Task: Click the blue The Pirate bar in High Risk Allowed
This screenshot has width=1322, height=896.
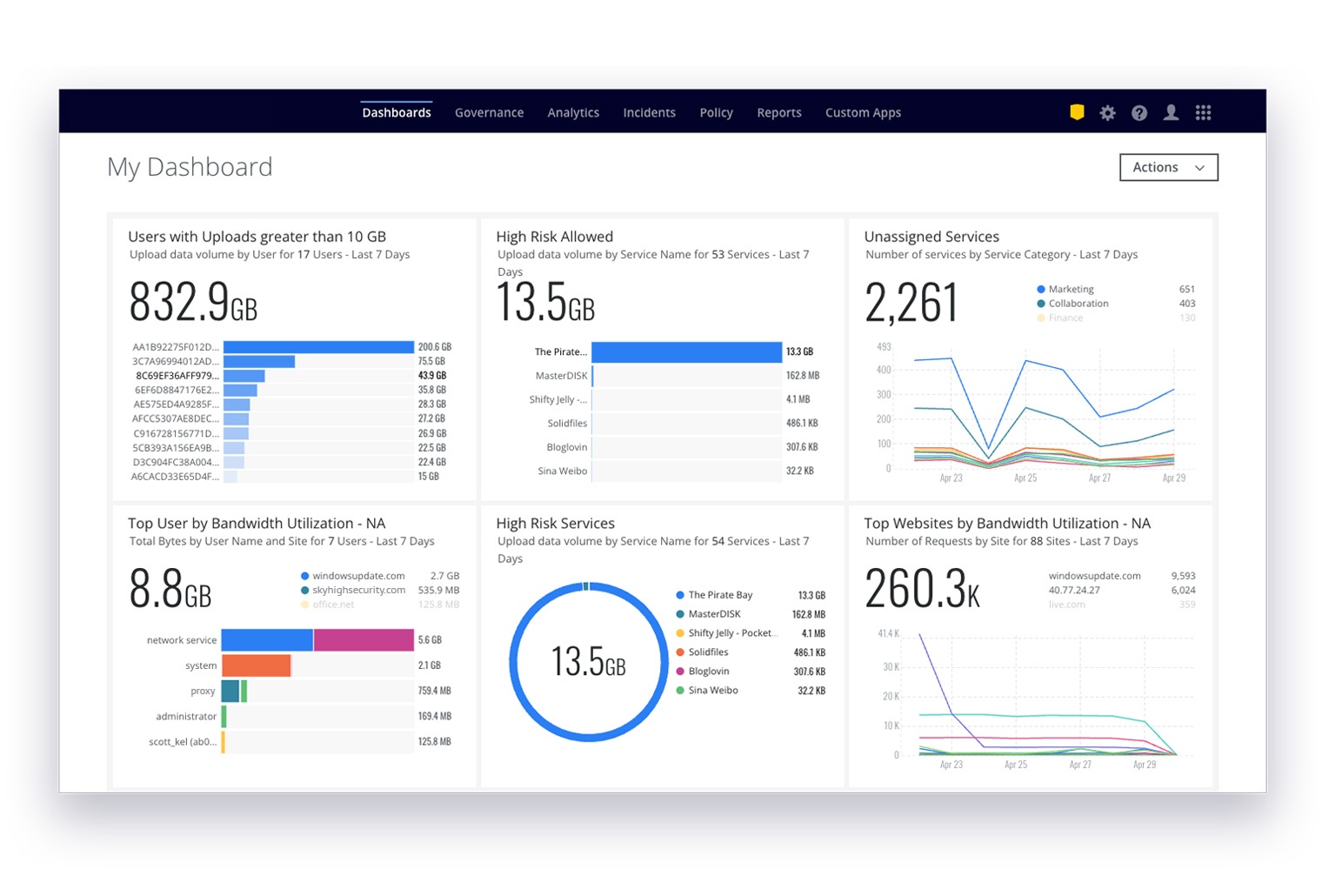Action: coord(686,352)
